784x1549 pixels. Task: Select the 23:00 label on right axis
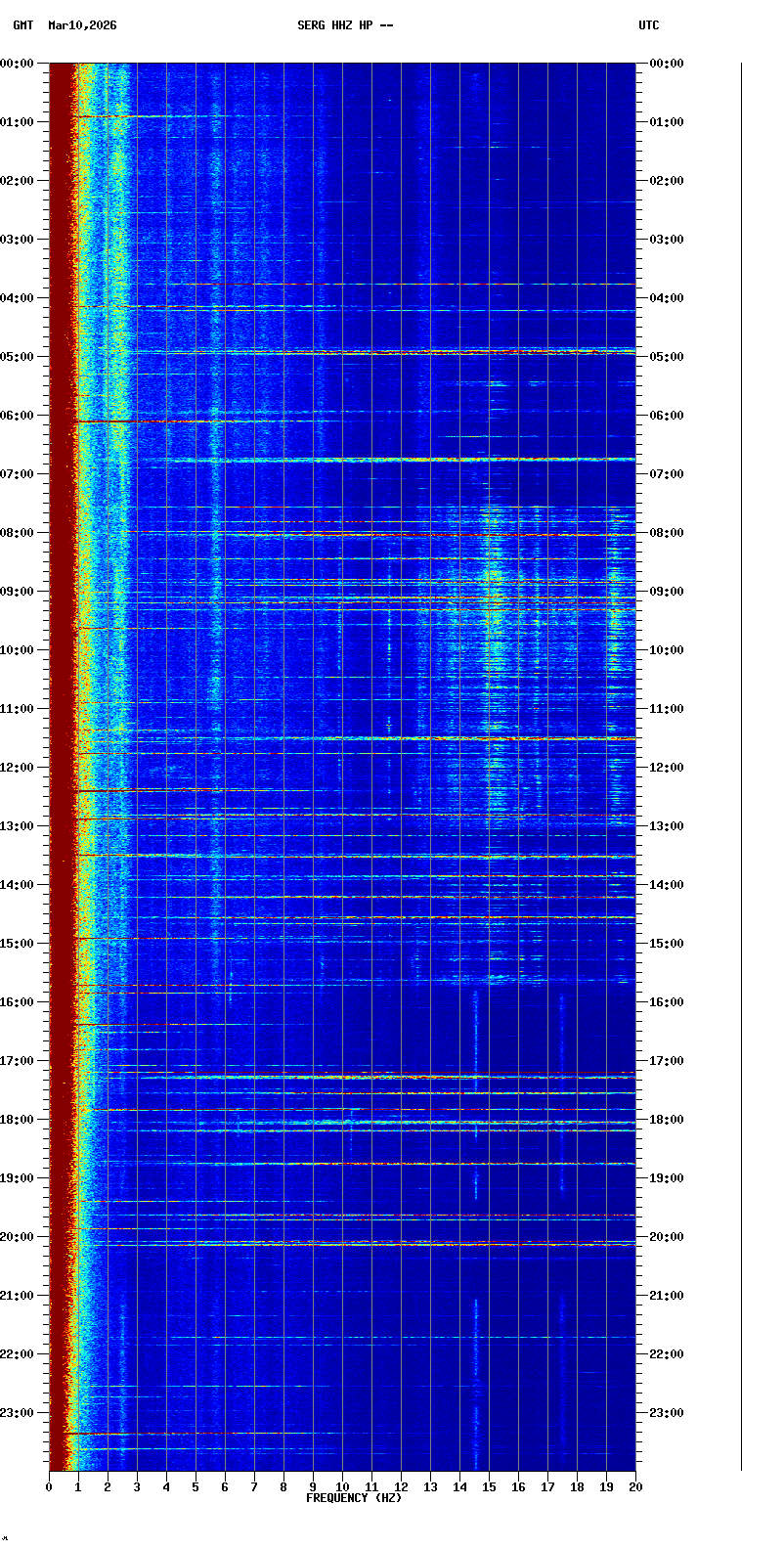(667, 1413)
